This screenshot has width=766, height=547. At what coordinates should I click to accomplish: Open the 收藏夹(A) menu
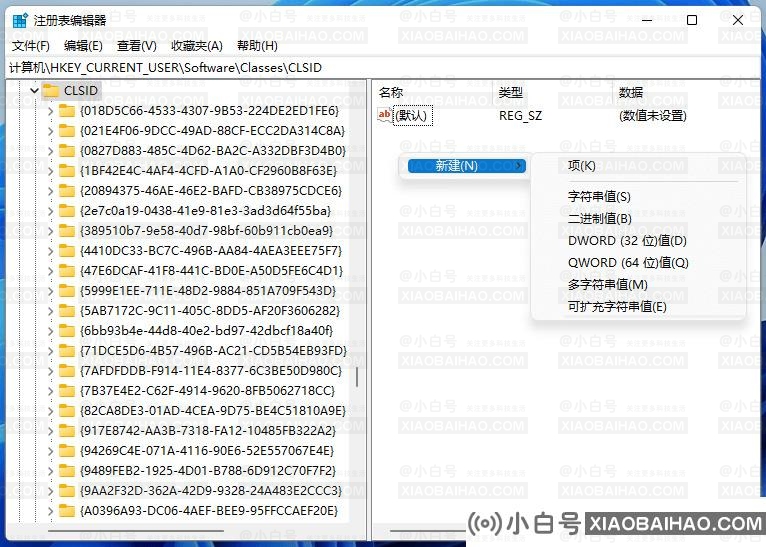[197, 46]
